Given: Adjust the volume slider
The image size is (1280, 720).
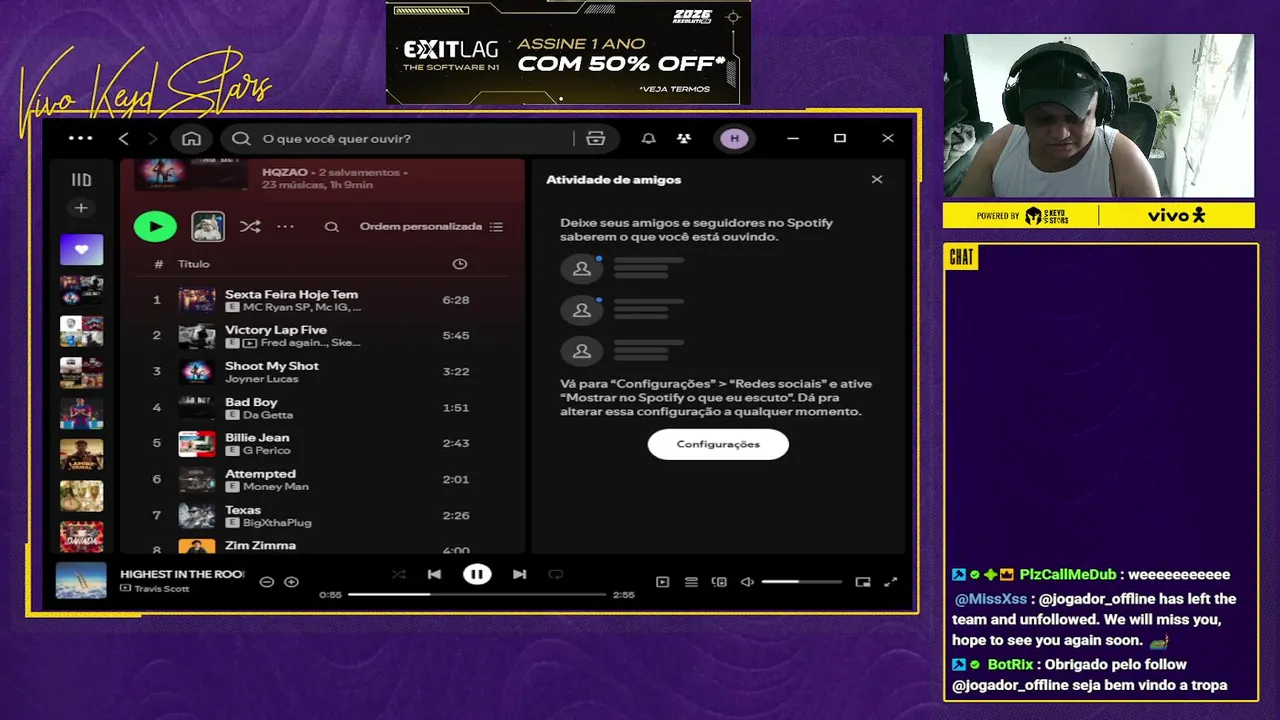Looking at the screenshot, I should tap(801, 582).
